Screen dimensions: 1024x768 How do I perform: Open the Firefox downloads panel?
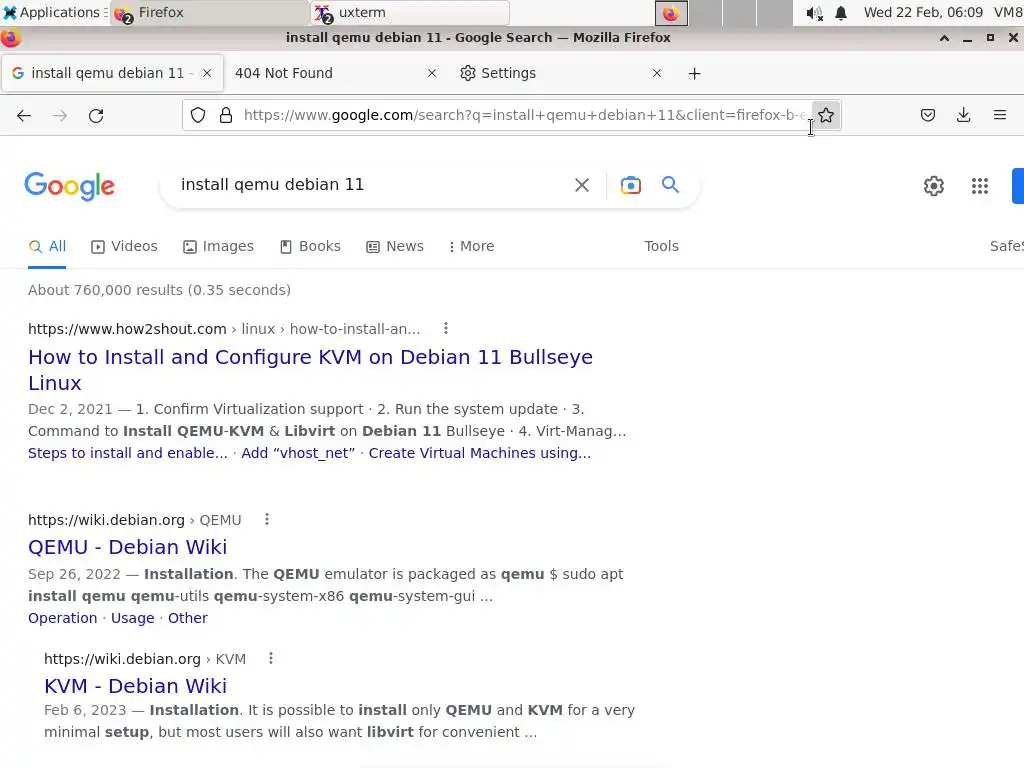coord(963,116)
